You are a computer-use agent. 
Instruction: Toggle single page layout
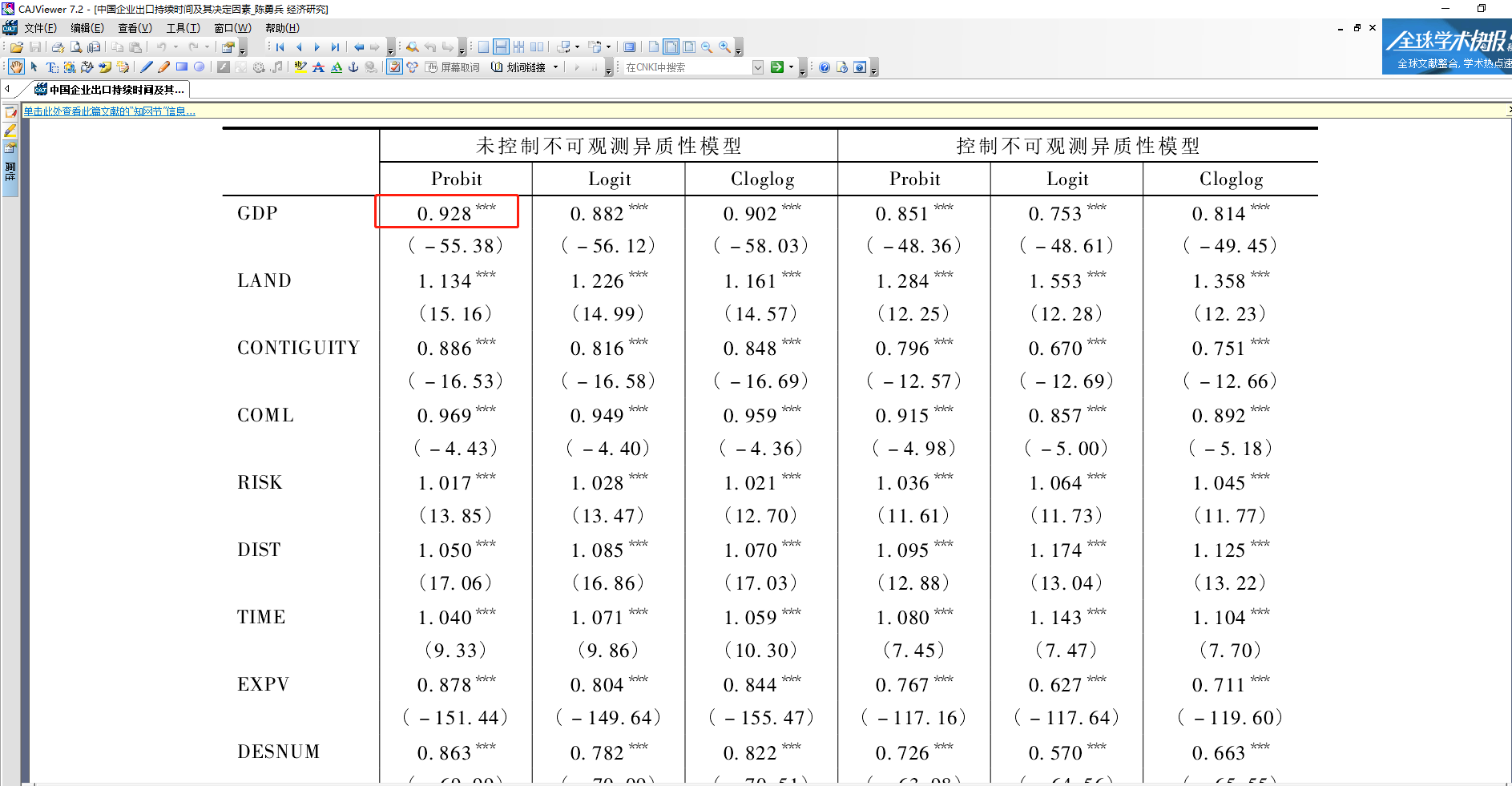coord(483,47)
